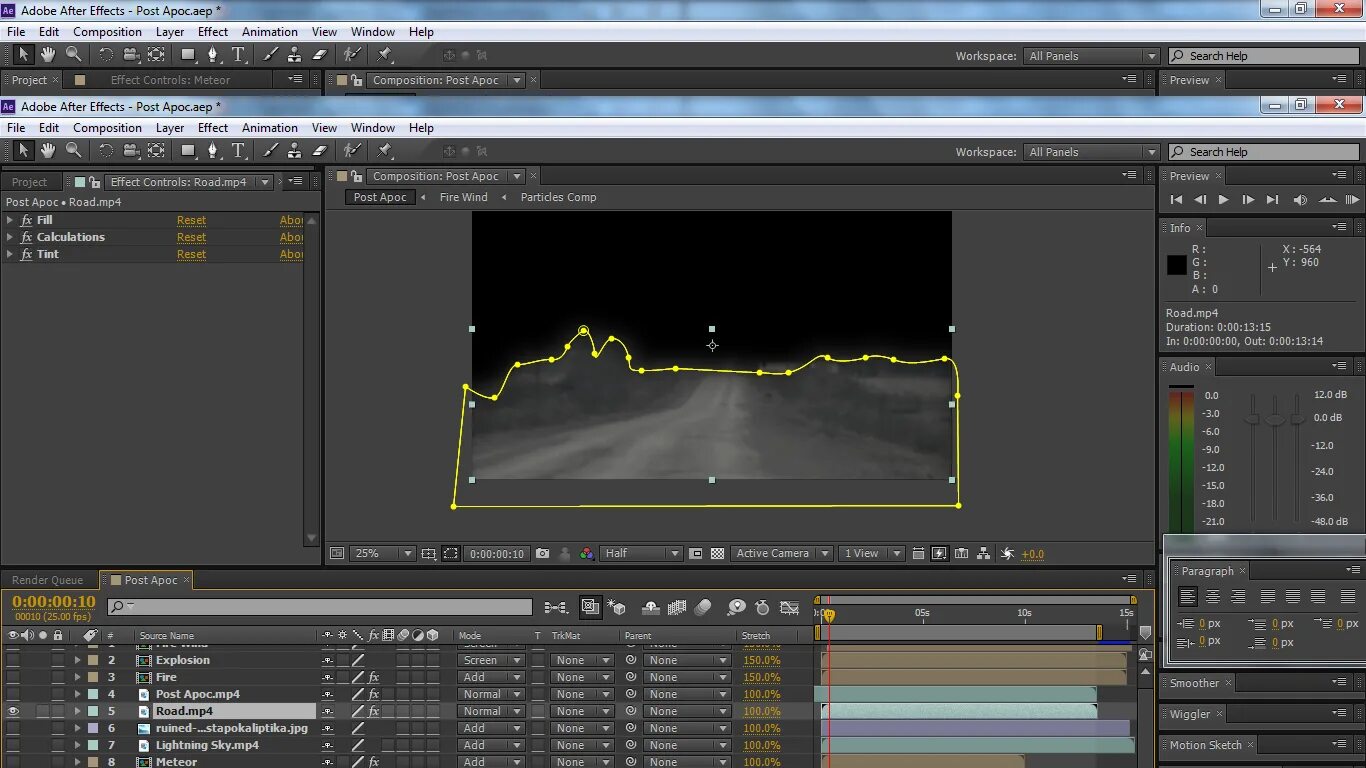Click the Reset Exposure icon
The image size is (1366, 768).
tap(1007, 553)
